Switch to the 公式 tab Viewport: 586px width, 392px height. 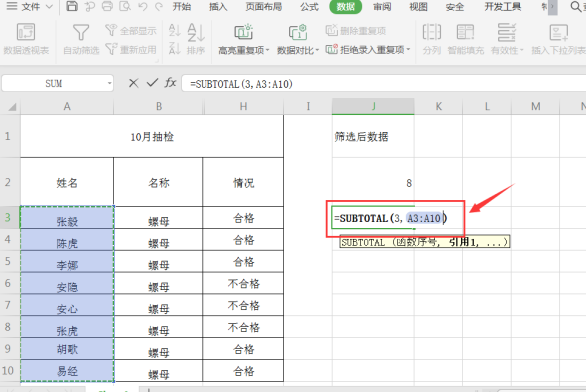[309, 6]
